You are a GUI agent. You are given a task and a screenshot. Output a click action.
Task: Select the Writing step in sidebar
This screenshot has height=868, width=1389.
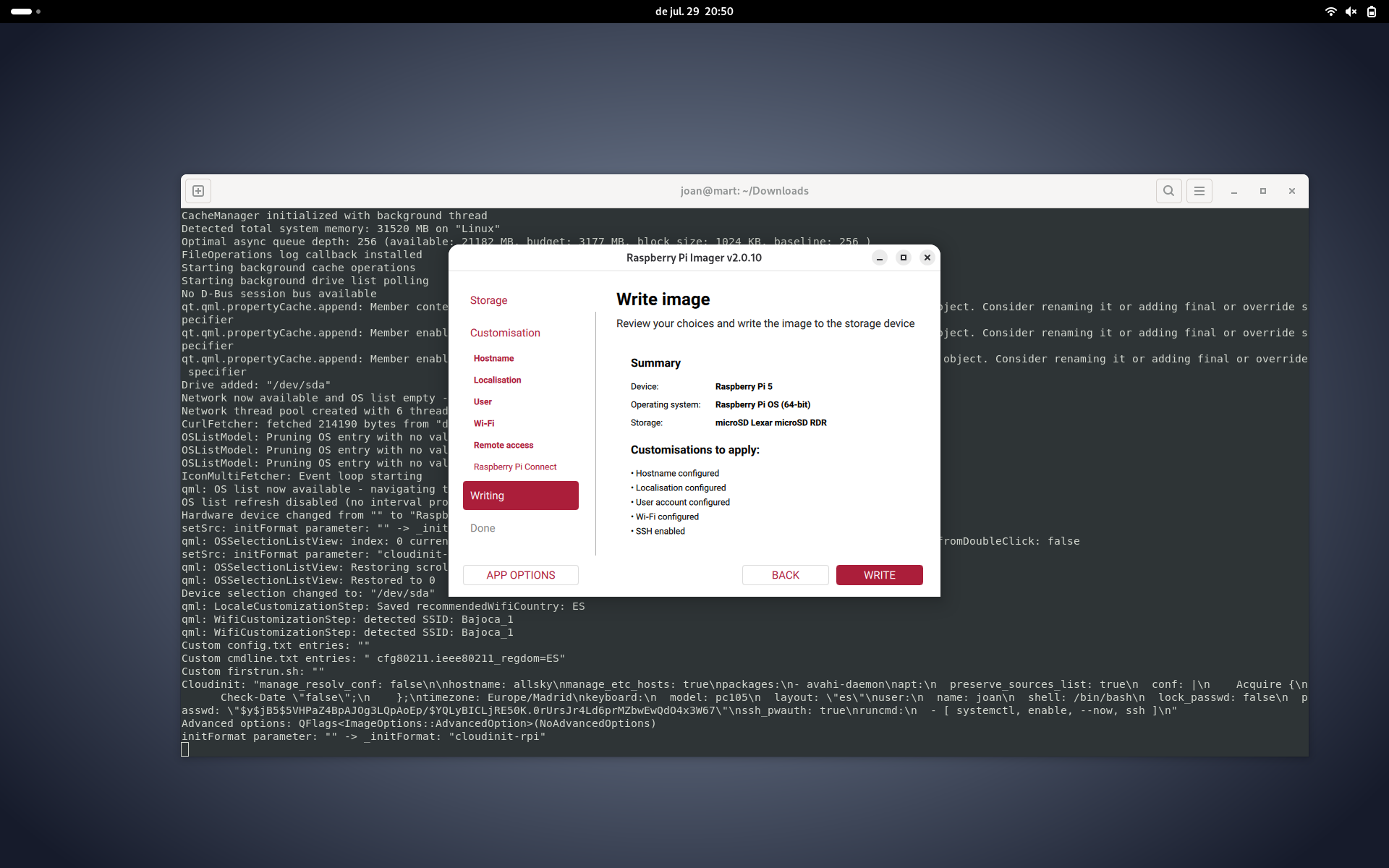(521, 495)
